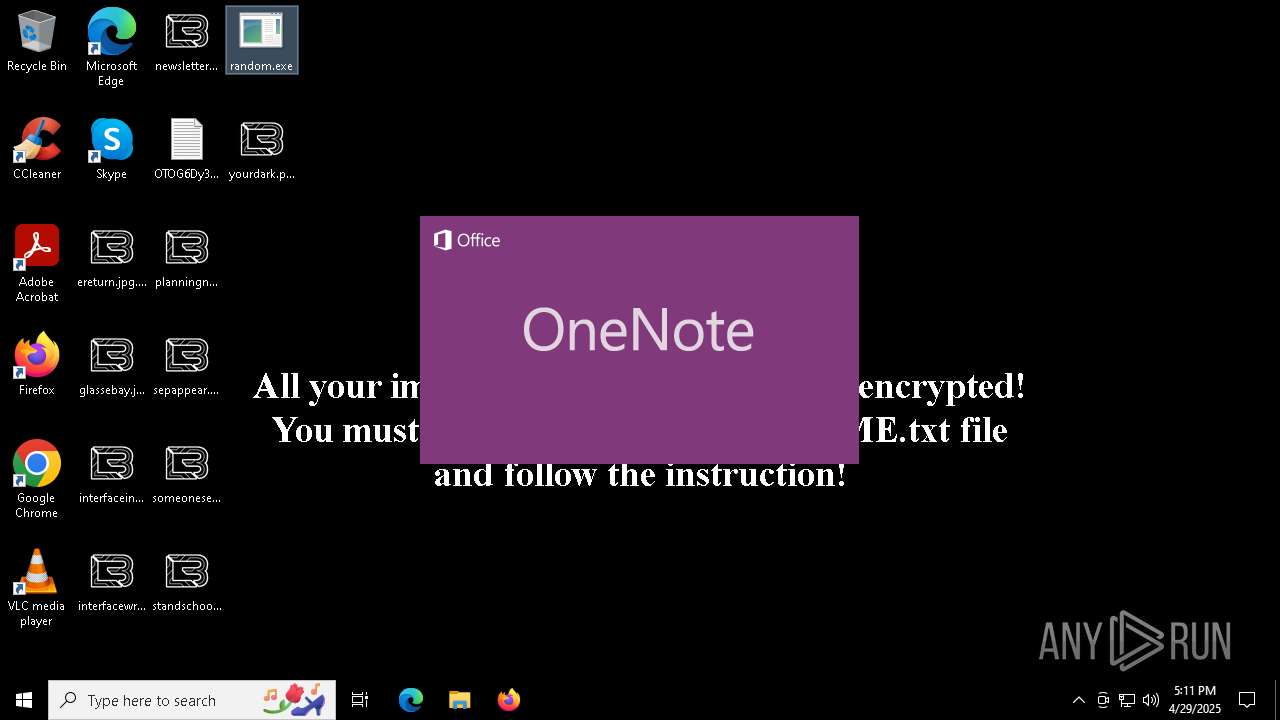Click the OneNote splash screen
The height and width of the screenshot is (720, 1280).
[x=639, y=340]
